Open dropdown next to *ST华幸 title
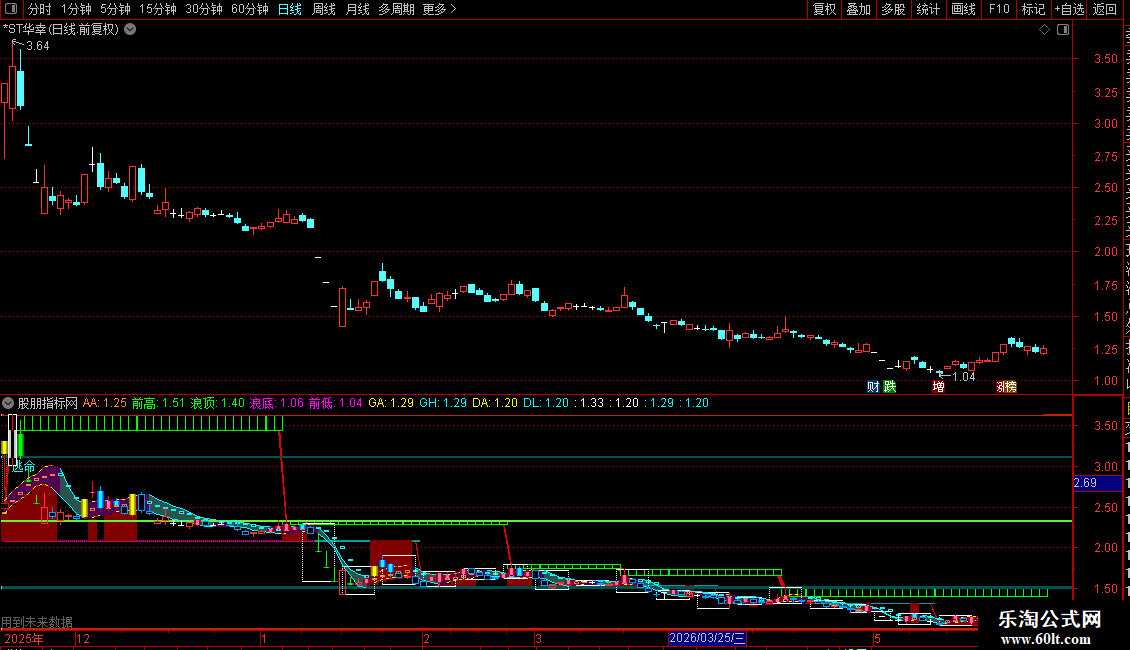This screenshot has height=650, width=1130. [130, 30]
